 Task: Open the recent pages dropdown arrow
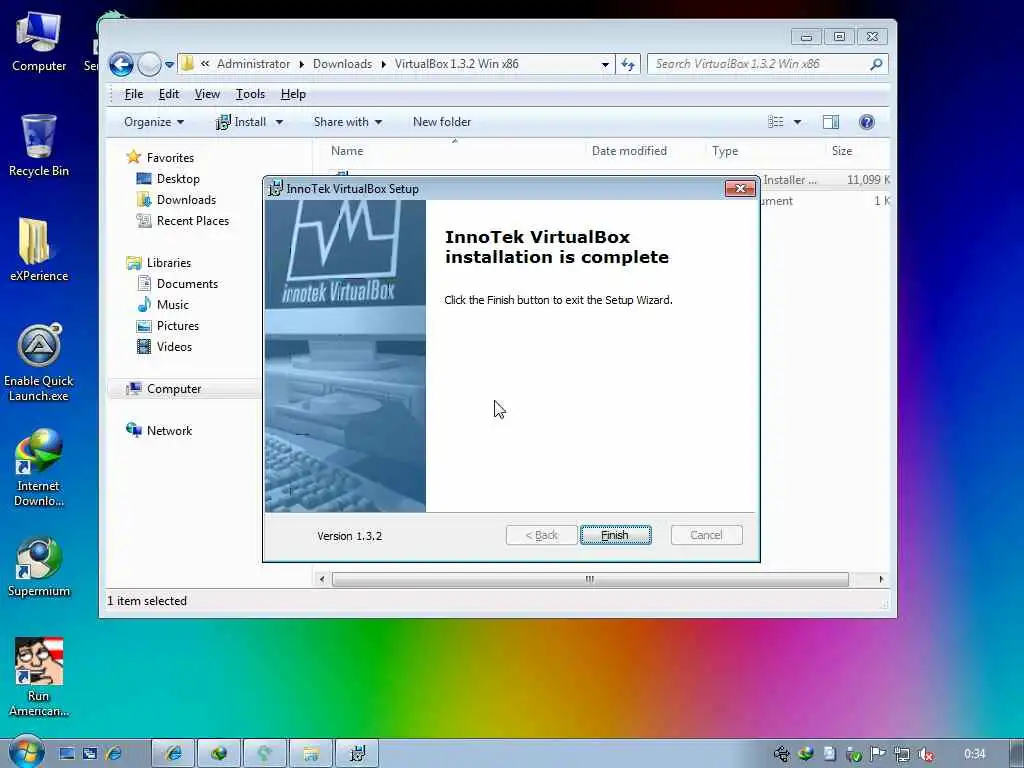pyautogui.click(x=169, y=65)
